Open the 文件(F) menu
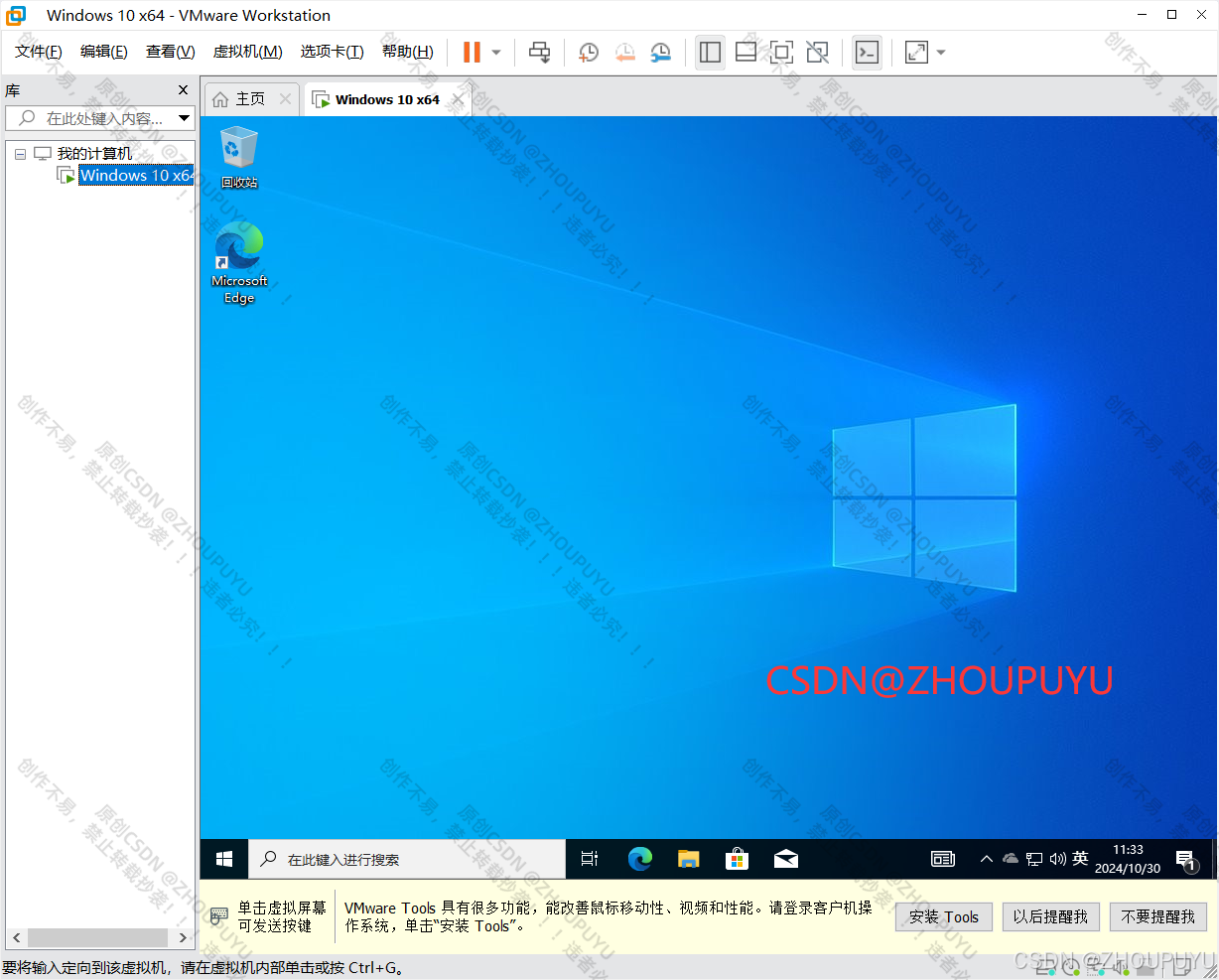1219x980 pixels. pyautogui.click(x=39, y=52)
